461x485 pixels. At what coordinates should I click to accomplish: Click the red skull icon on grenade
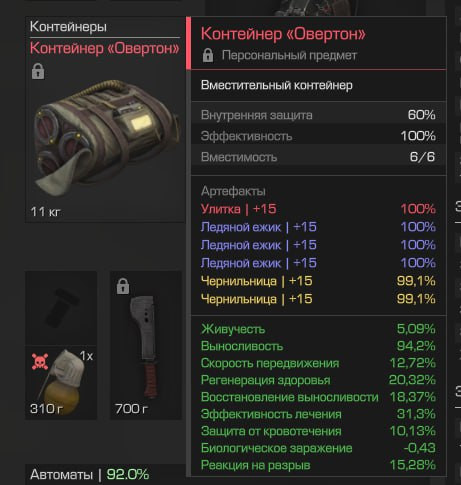point(40,362)
